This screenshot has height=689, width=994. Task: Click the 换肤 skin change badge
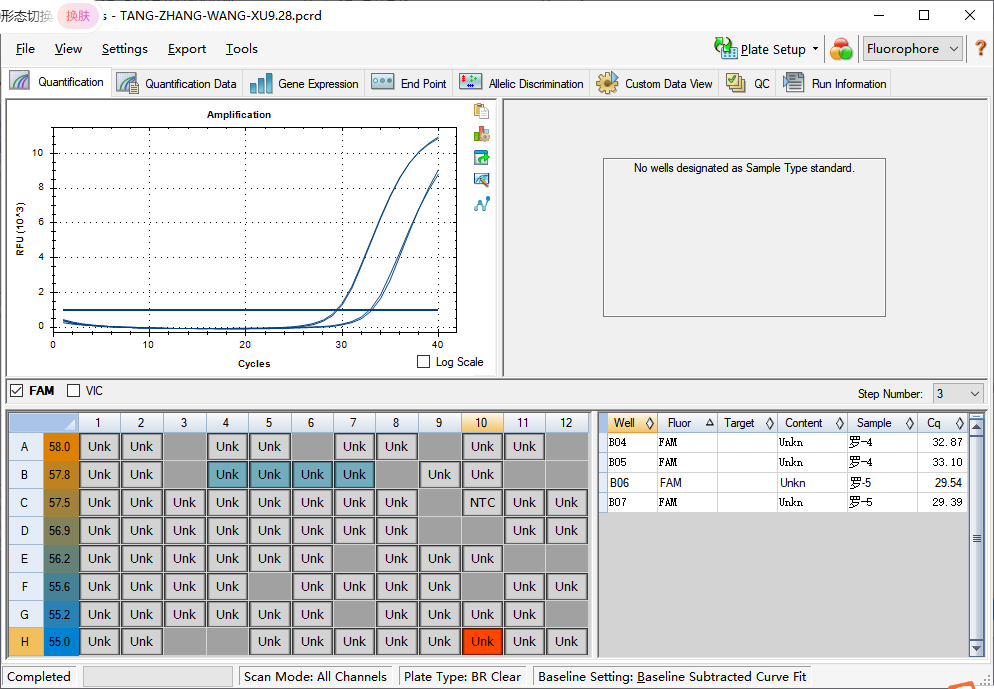point(78,16)
